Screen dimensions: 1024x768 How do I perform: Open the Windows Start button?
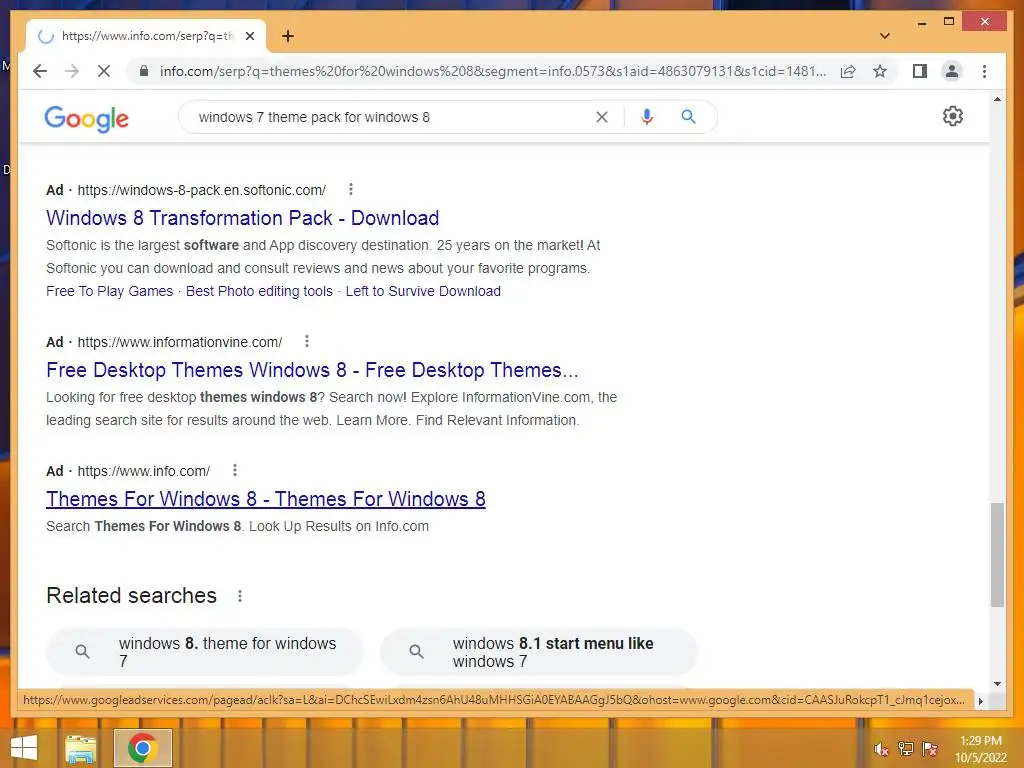[x=24, y=748]
